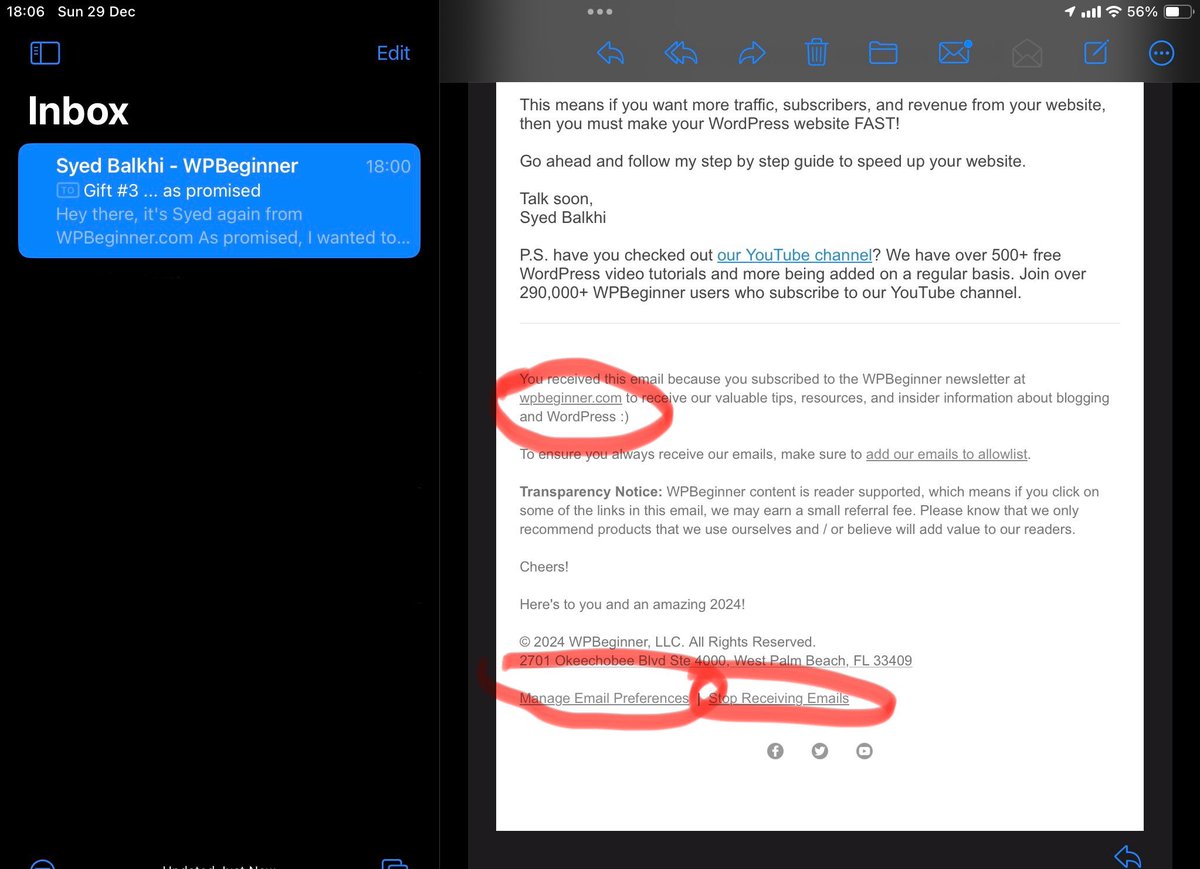Open "add our emails to allowlist" link
Viewport: 1200px width, 869px height.
[947, 454]
